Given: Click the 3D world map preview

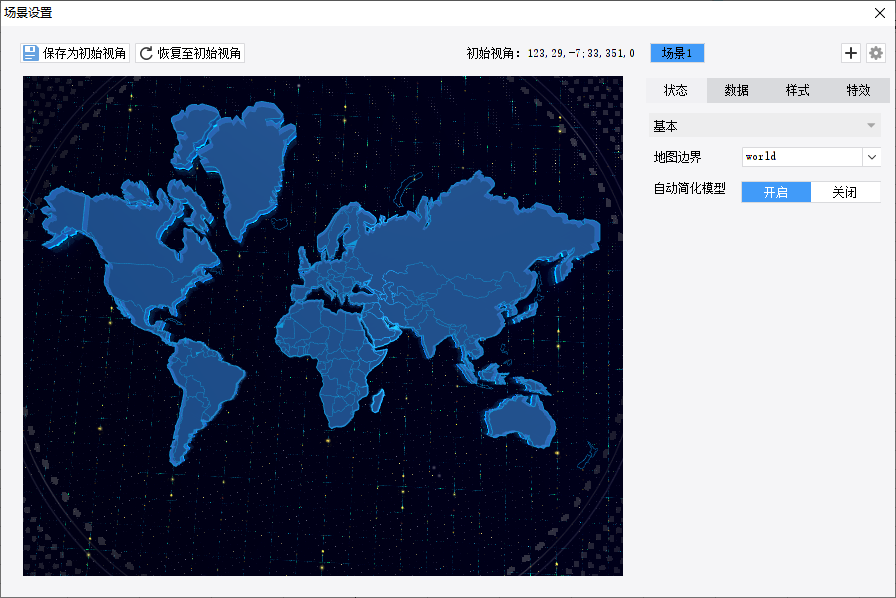Looking at the screenshot, I should click(323, 326).
